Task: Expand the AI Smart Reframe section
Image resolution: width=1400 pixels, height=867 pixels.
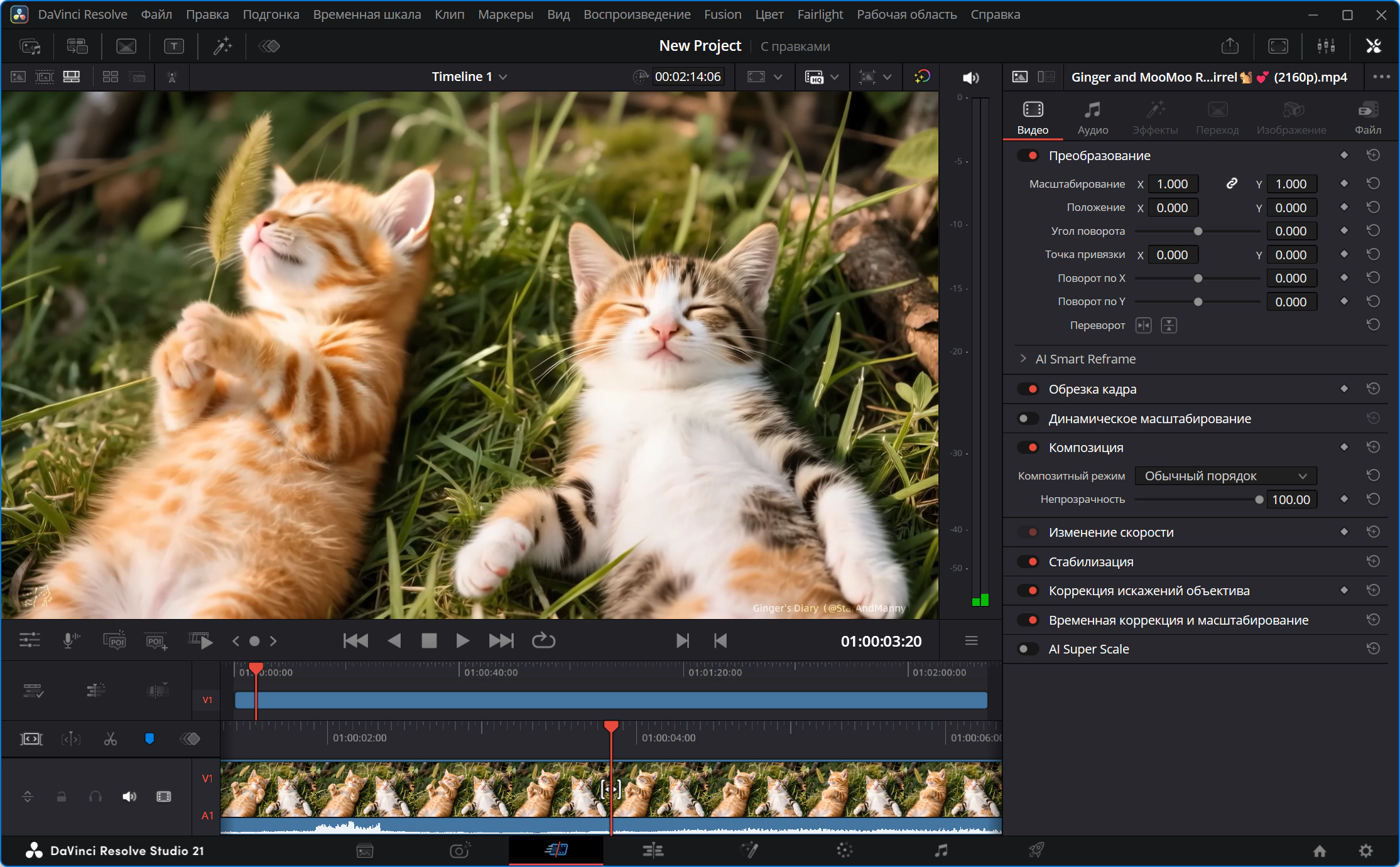Action: click(1023, 358)
